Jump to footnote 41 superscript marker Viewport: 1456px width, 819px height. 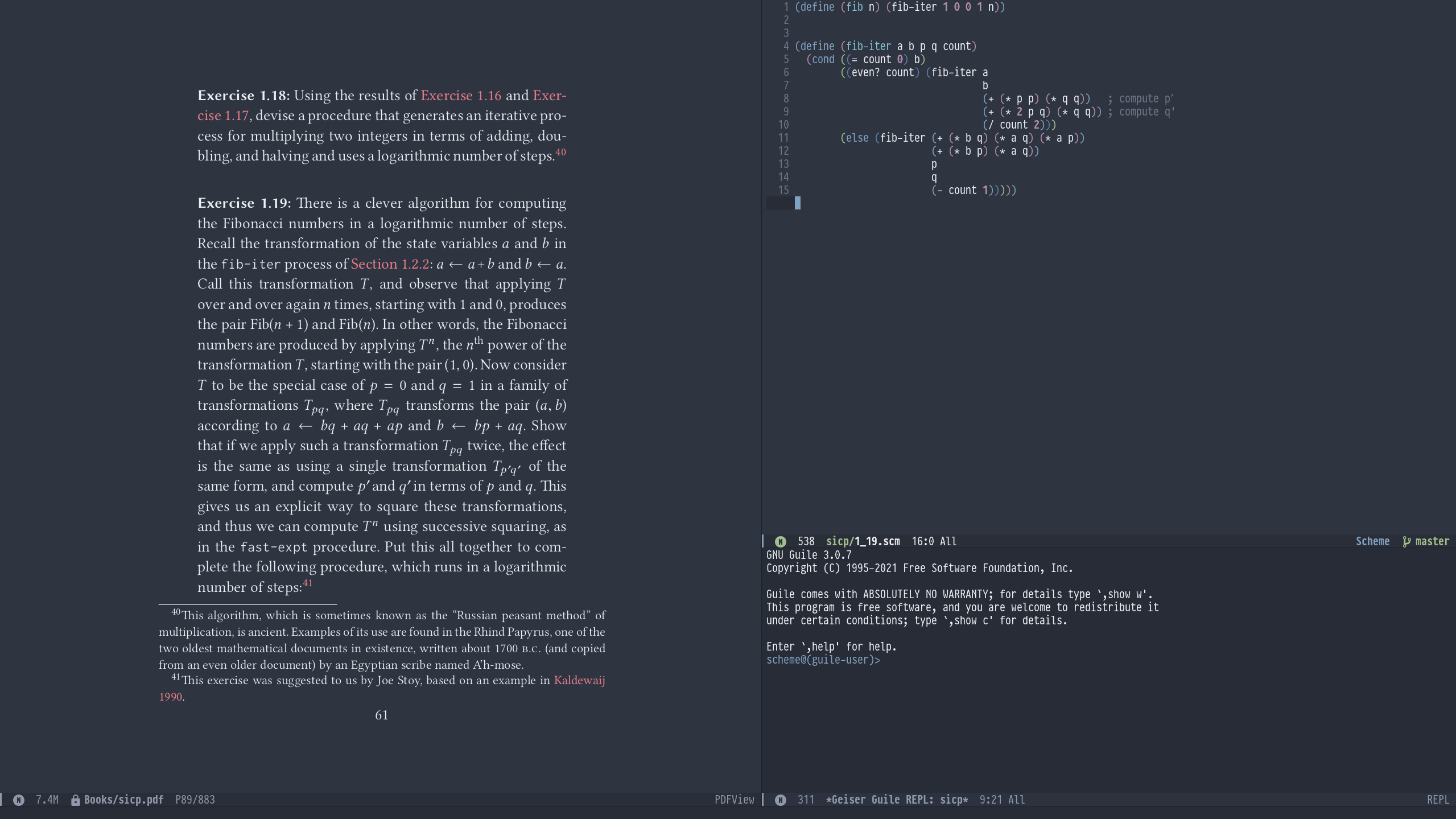click(x=308, y=583)
